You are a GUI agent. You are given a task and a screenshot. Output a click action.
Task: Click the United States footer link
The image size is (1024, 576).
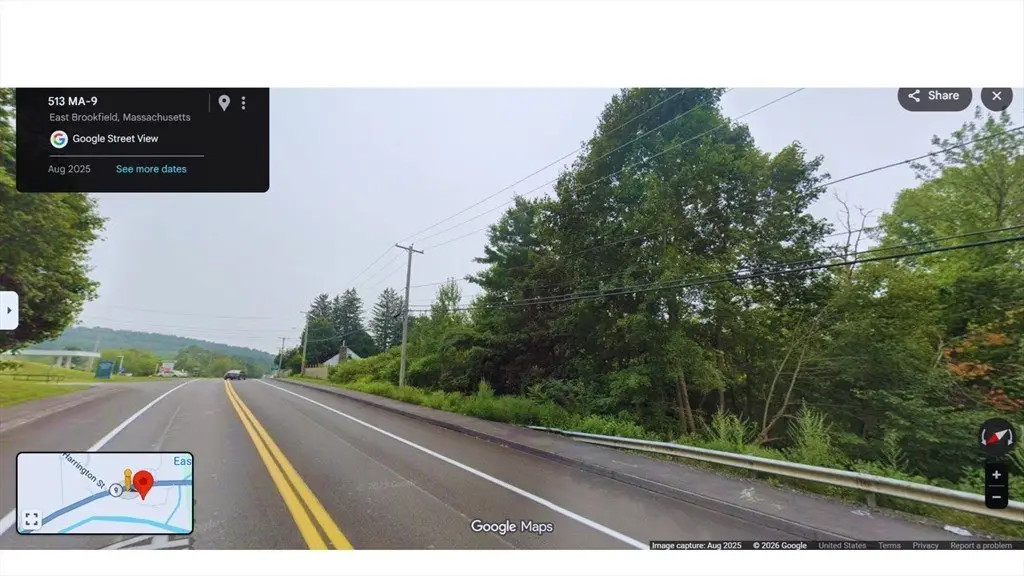842,545
